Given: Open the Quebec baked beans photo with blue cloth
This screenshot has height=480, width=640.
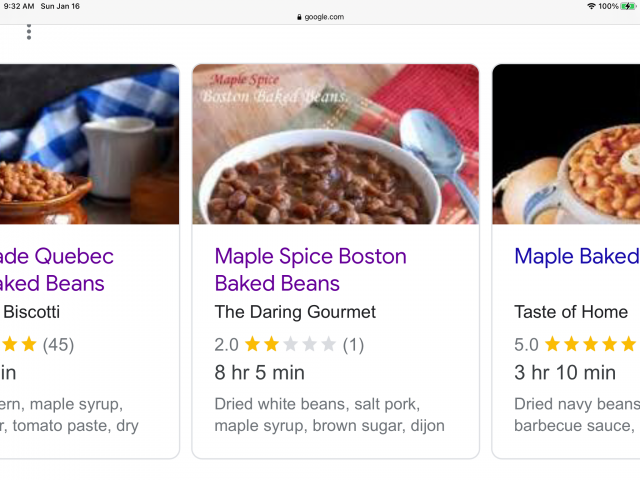Looking at the screenshot, I should [88, 144].
